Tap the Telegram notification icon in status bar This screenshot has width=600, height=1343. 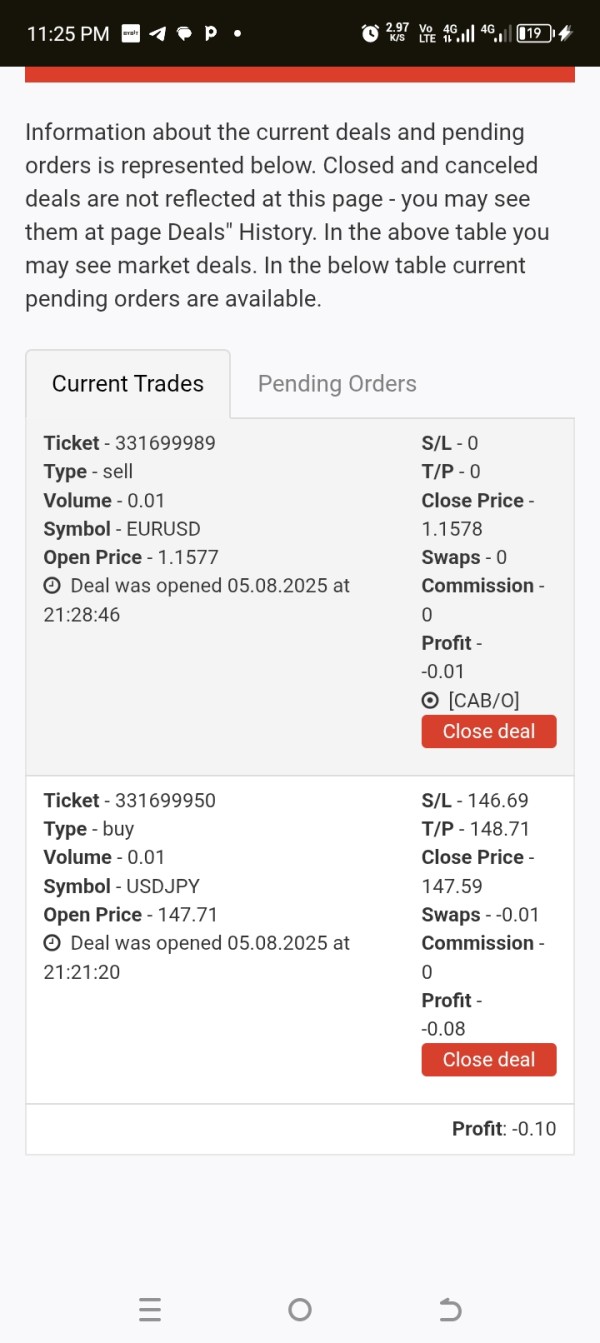[x=157, y=33]
